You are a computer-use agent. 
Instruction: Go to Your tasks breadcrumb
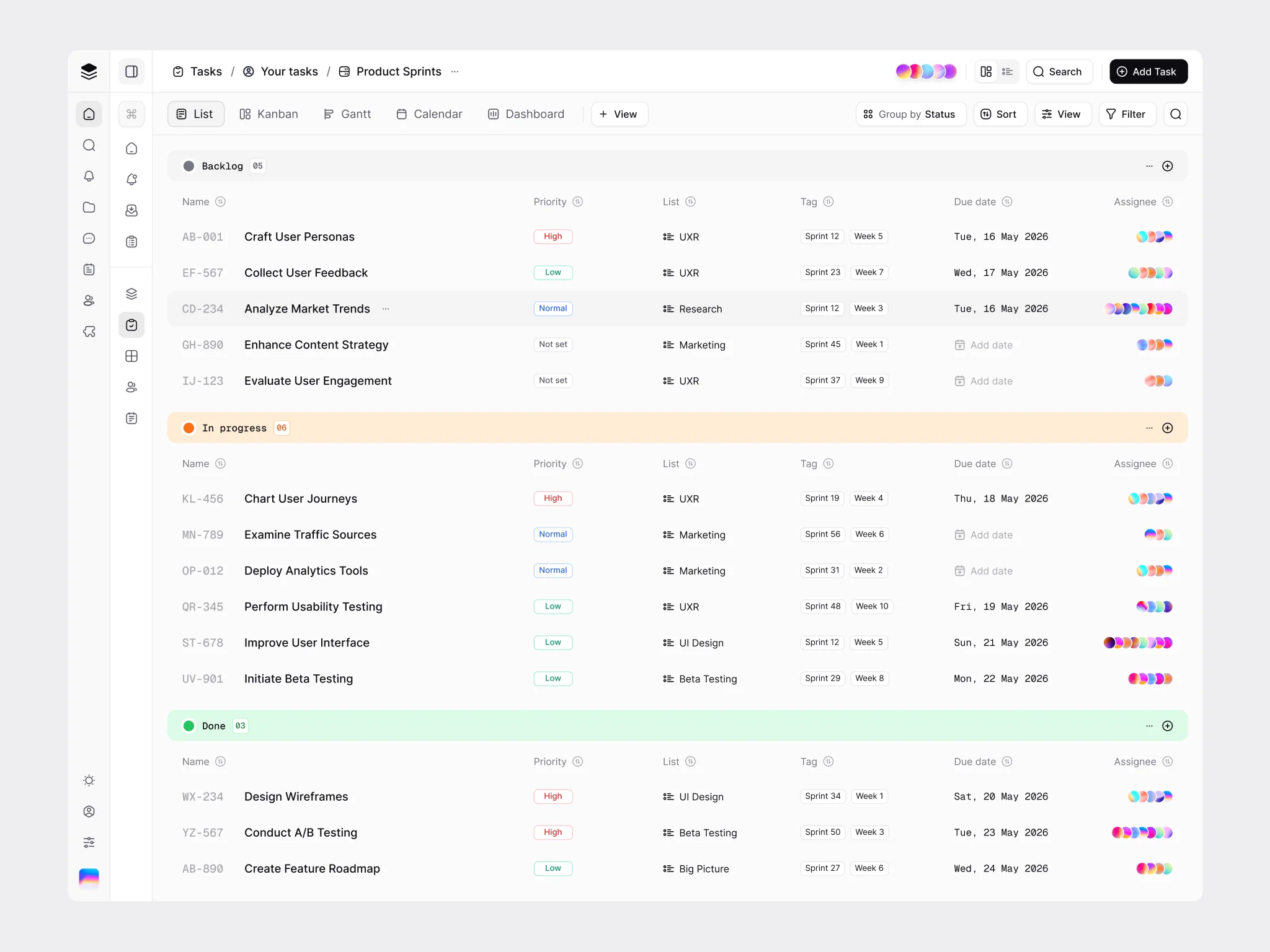coord(280,71)
